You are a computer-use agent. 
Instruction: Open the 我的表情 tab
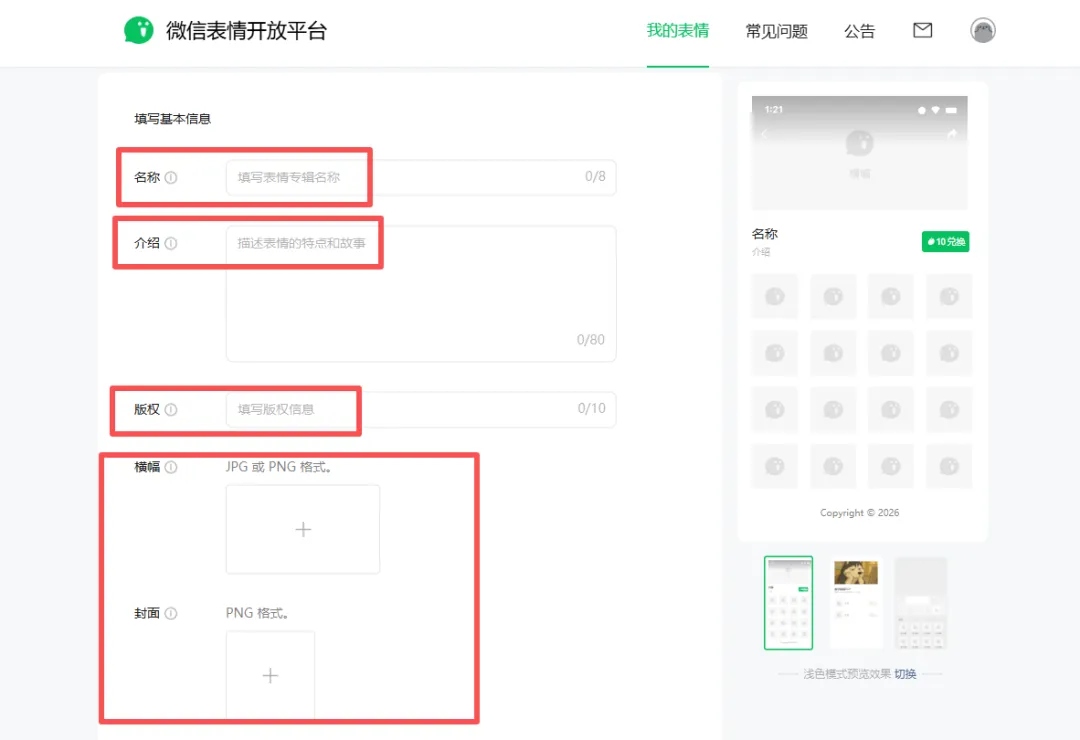[x=678, y=31]
